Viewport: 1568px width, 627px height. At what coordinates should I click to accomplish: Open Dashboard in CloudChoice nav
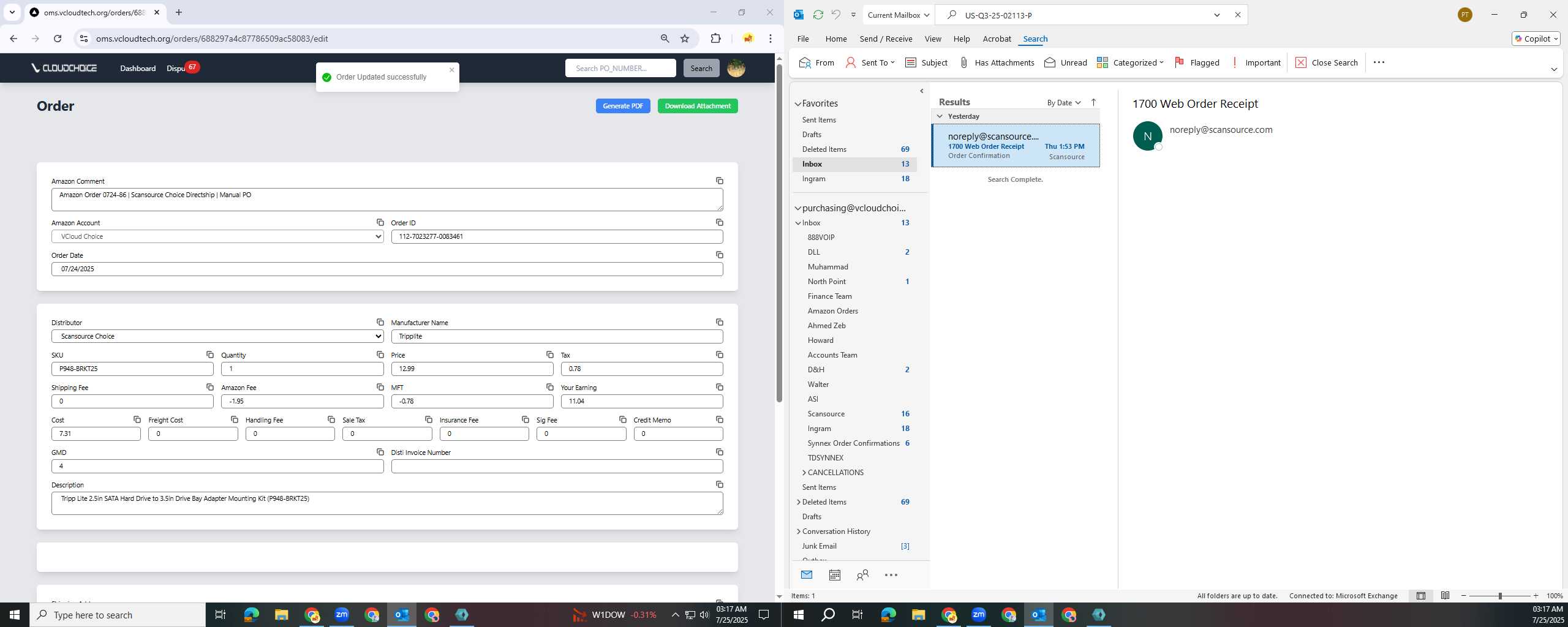point(138,68)
